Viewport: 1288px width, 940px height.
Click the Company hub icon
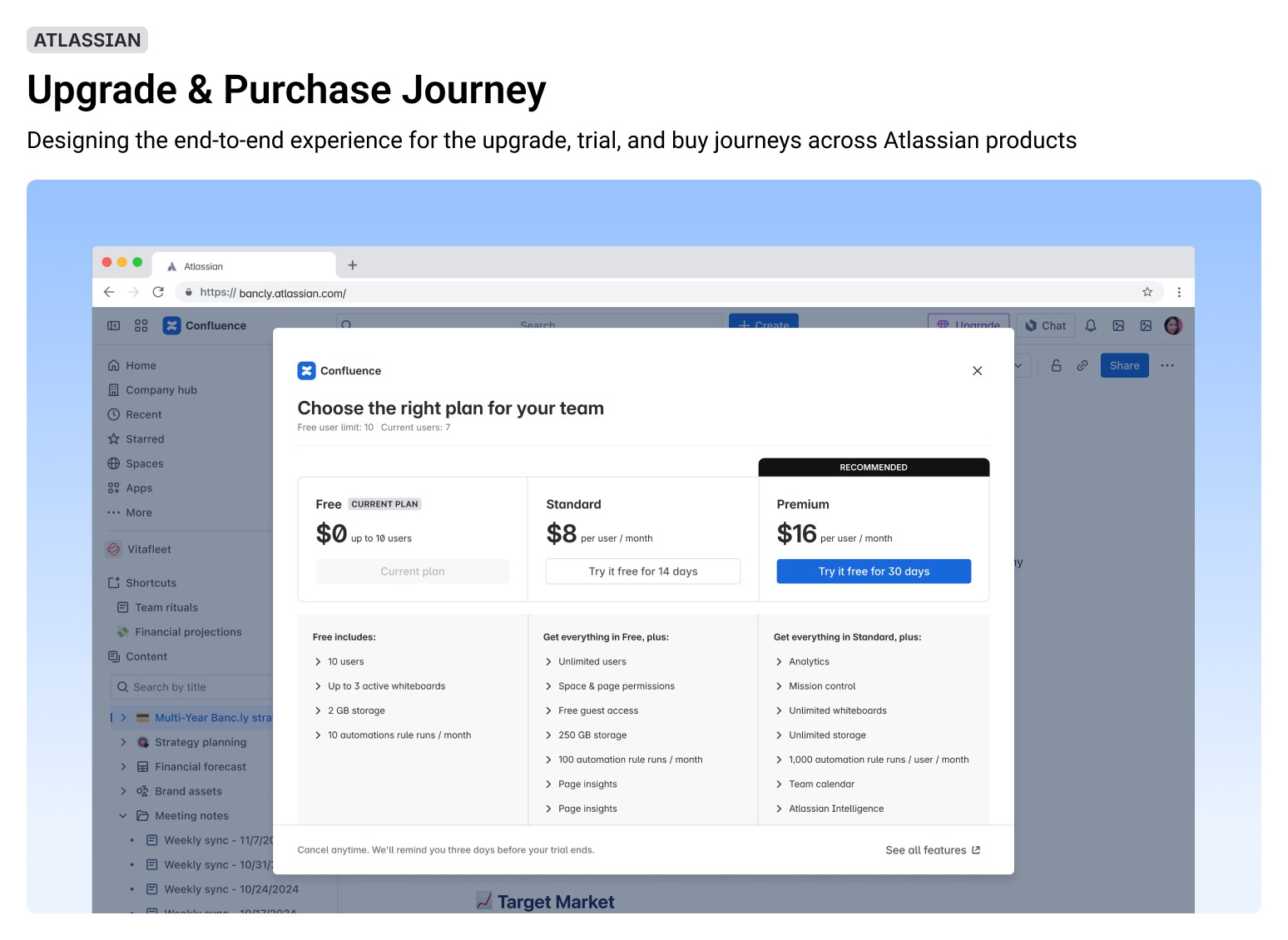point(114,389)
